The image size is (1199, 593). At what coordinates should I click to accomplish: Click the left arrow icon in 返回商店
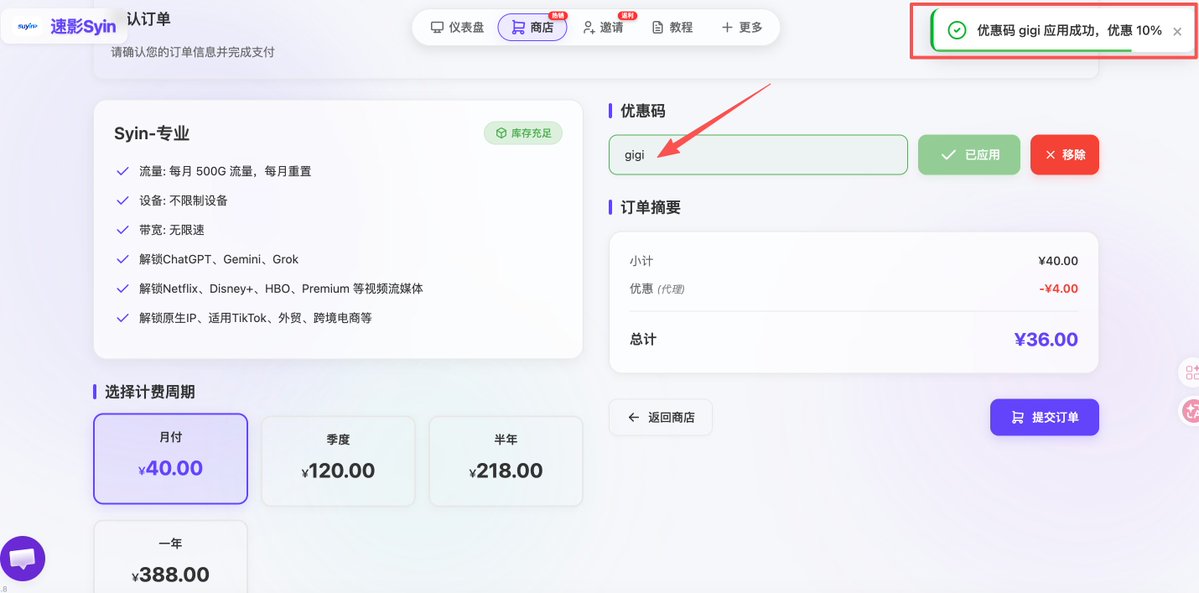click(633, 417)
